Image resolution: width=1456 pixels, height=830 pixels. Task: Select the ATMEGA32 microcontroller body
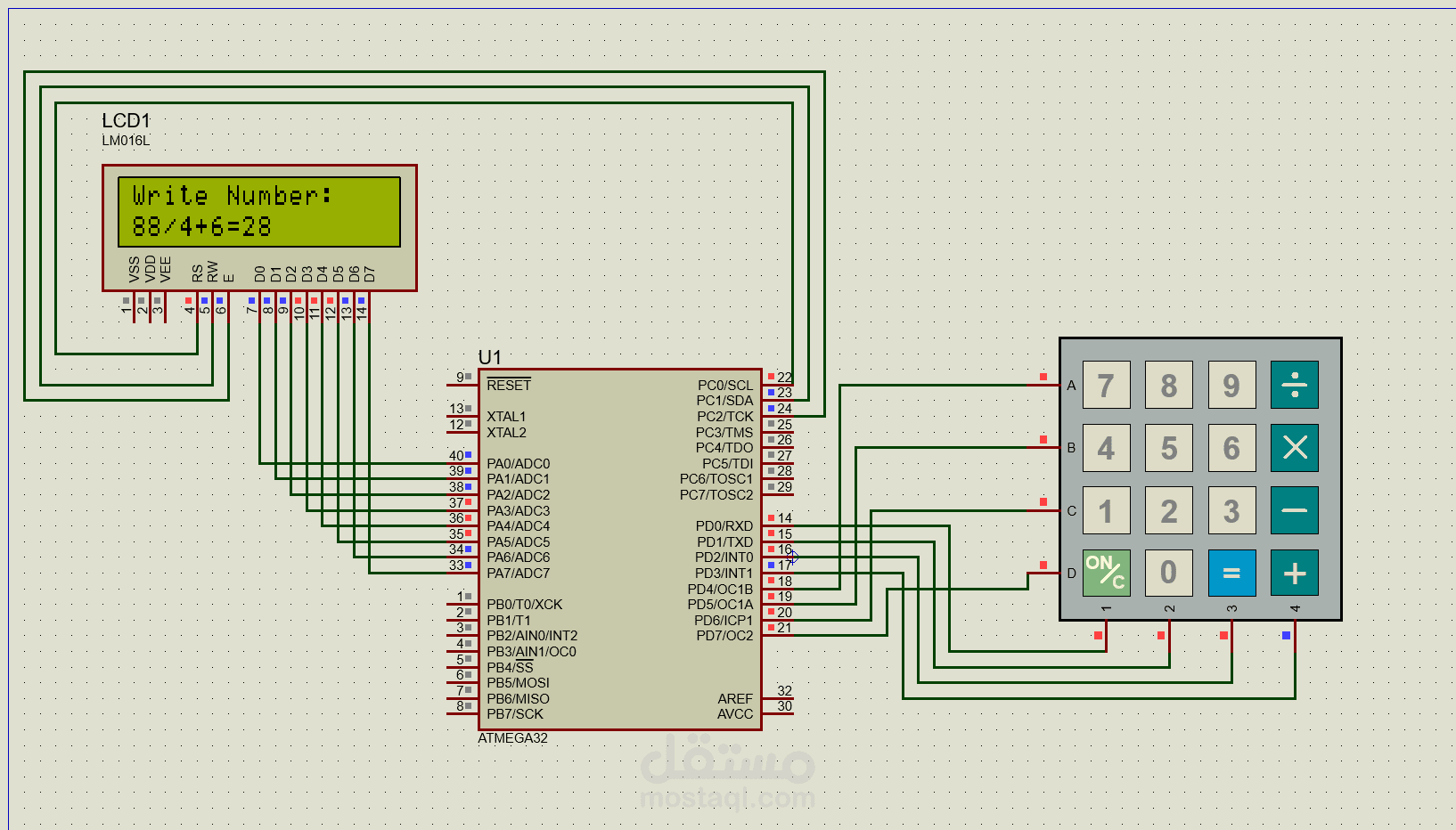click(x=620, y=549)
